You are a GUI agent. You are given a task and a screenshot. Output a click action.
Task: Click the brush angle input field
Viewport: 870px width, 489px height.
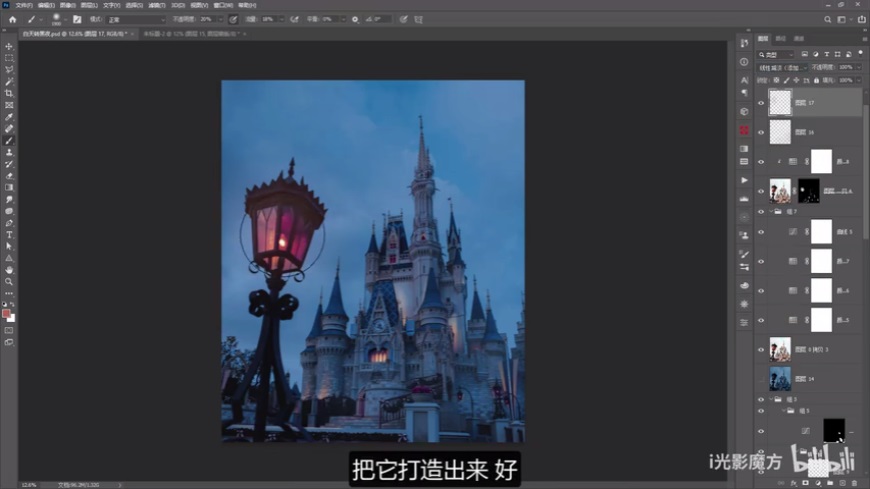(x=382, y=19)
